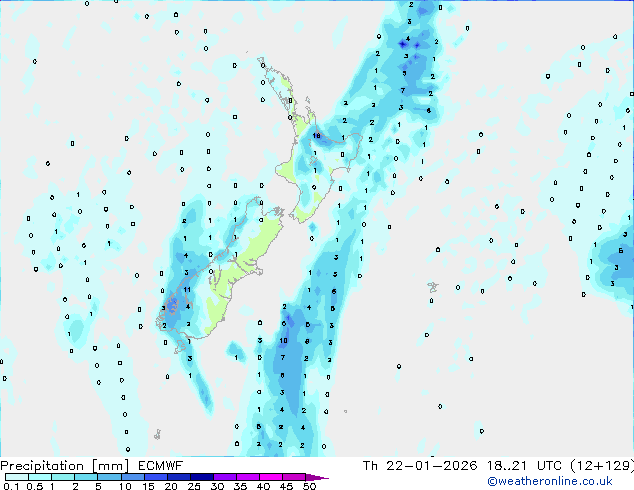
Task: Pick the 20–25 mm legend color swatch
Action: (x=178, y=477)
